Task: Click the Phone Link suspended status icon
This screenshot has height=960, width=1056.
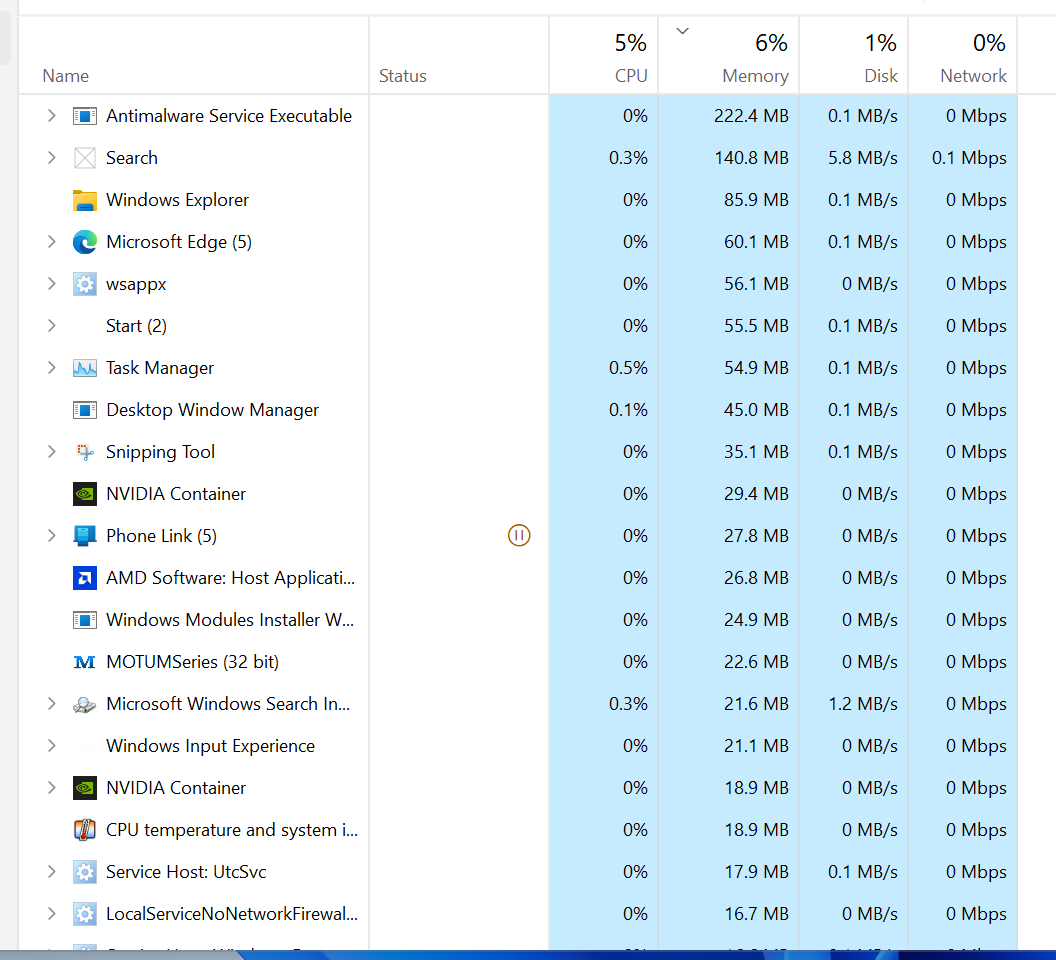Action: (x=518, y=536)
